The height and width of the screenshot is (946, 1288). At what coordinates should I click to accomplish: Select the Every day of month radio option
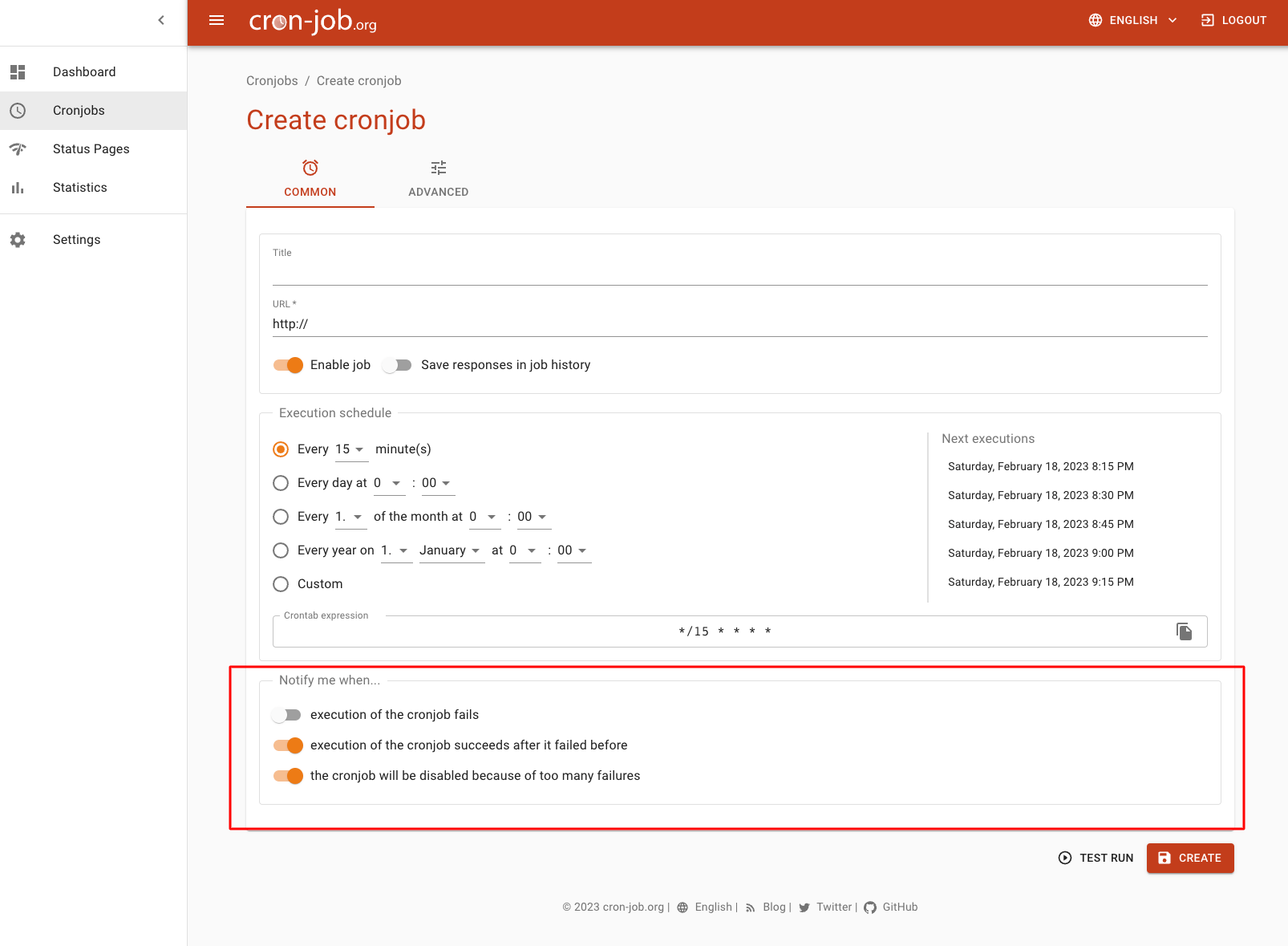(x=281, y=517)
